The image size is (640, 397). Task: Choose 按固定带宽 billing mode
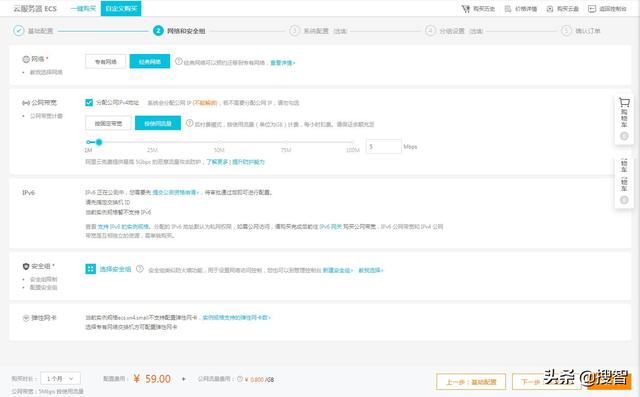coord(109,123)
